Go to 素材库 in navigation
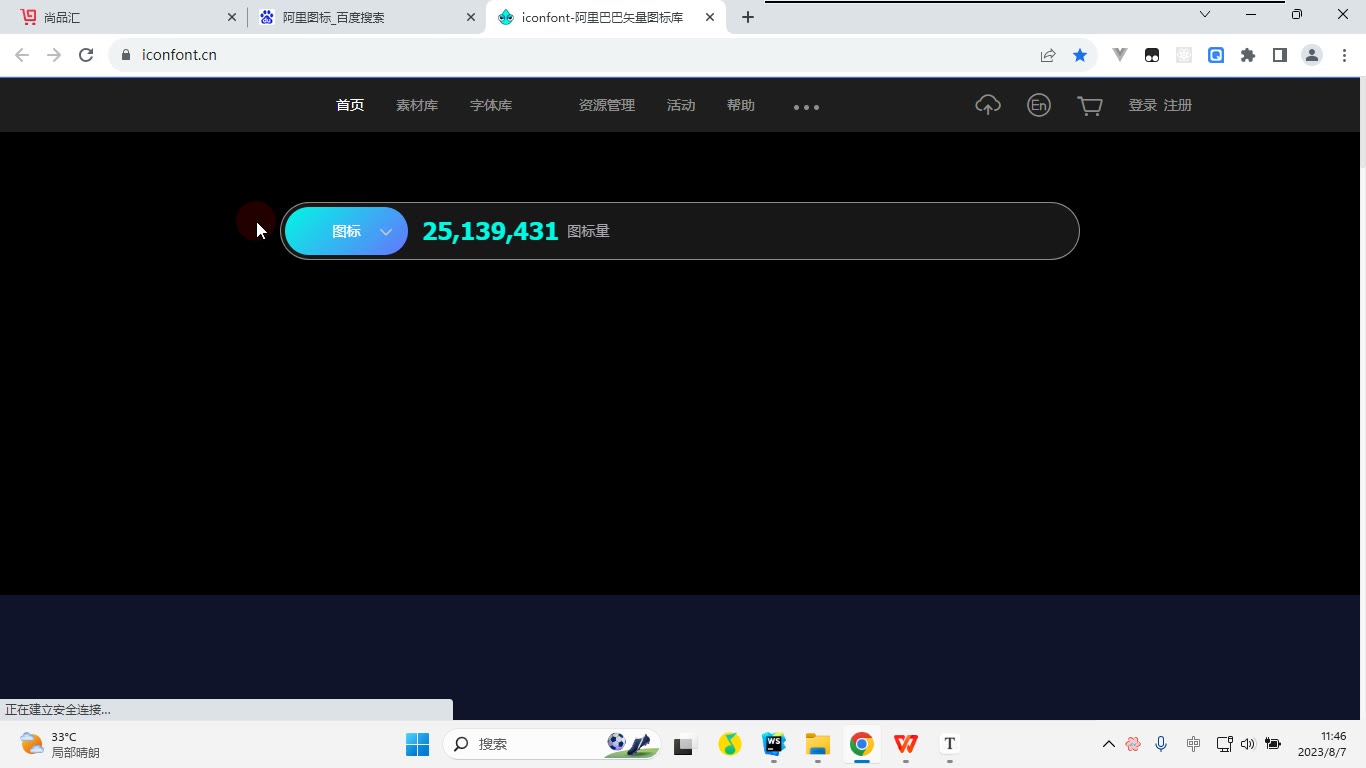Image resolution: width=1366 pixels, height=768 pixels. [417, 105]
